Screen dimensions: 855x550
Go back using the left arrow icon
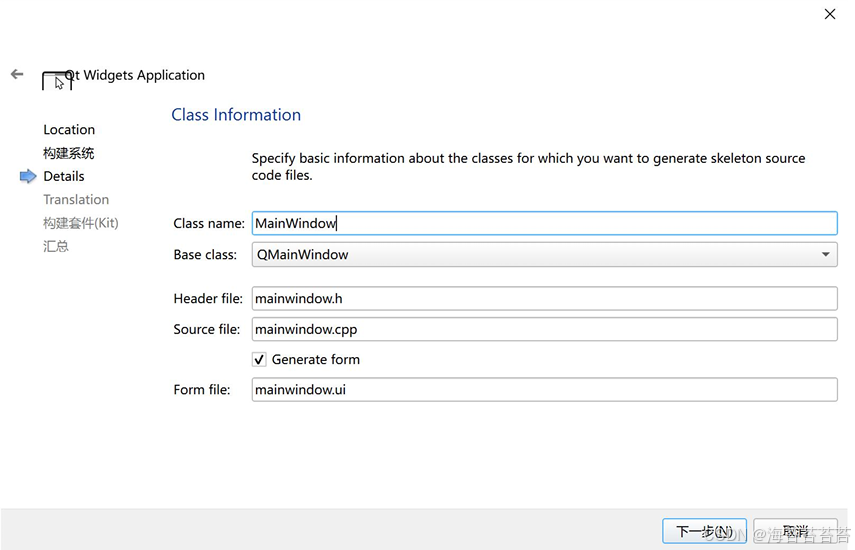click(17, 74)
